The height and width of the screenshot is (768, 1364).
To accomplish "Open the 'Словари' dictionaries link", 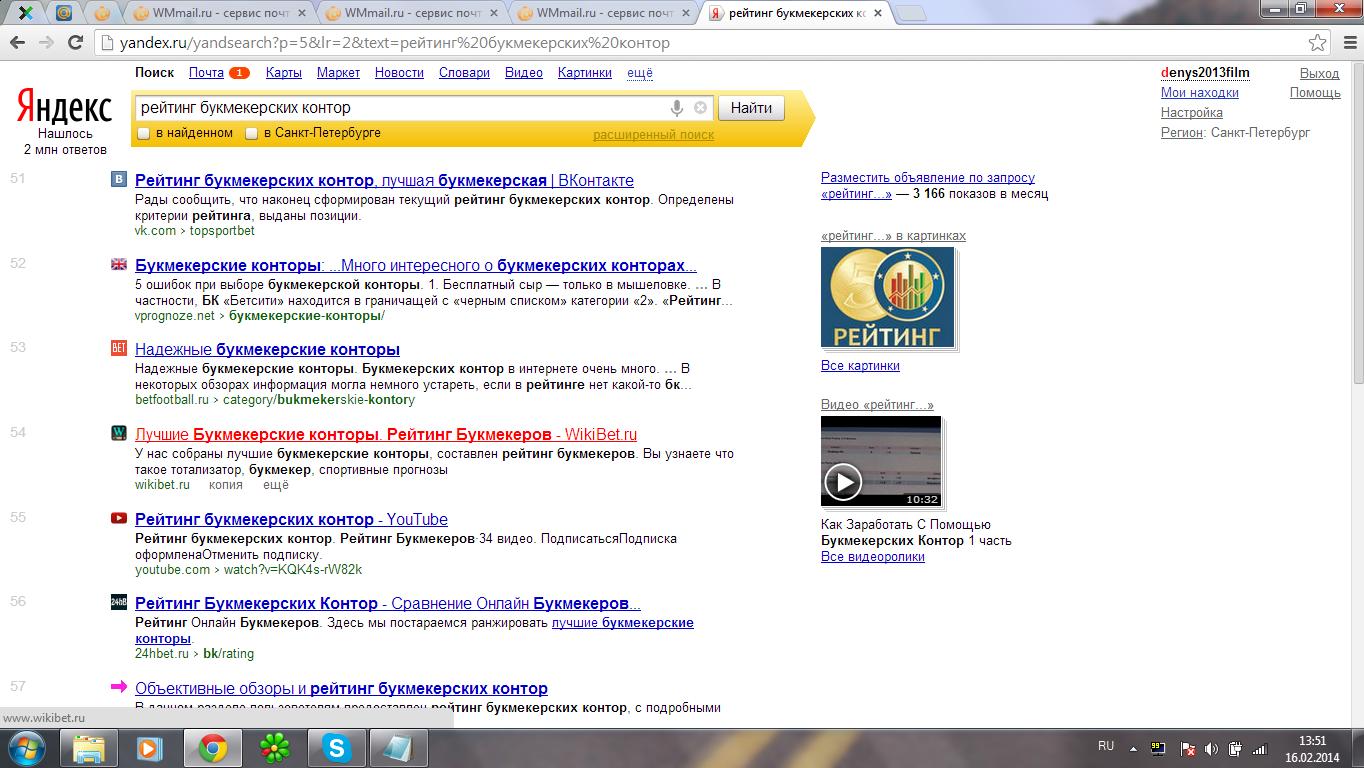I will tap(464, 73).
